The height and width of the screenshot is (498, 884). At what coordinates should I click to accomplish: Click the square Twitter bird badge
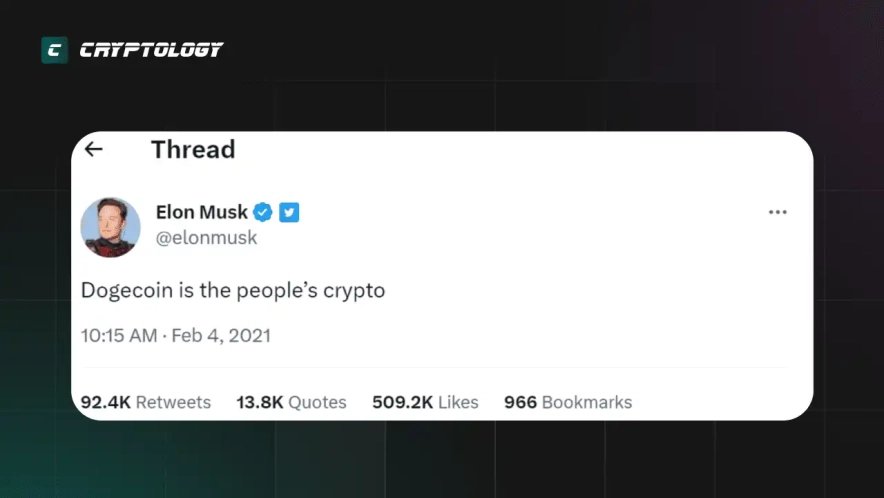(x=289, y=212)
